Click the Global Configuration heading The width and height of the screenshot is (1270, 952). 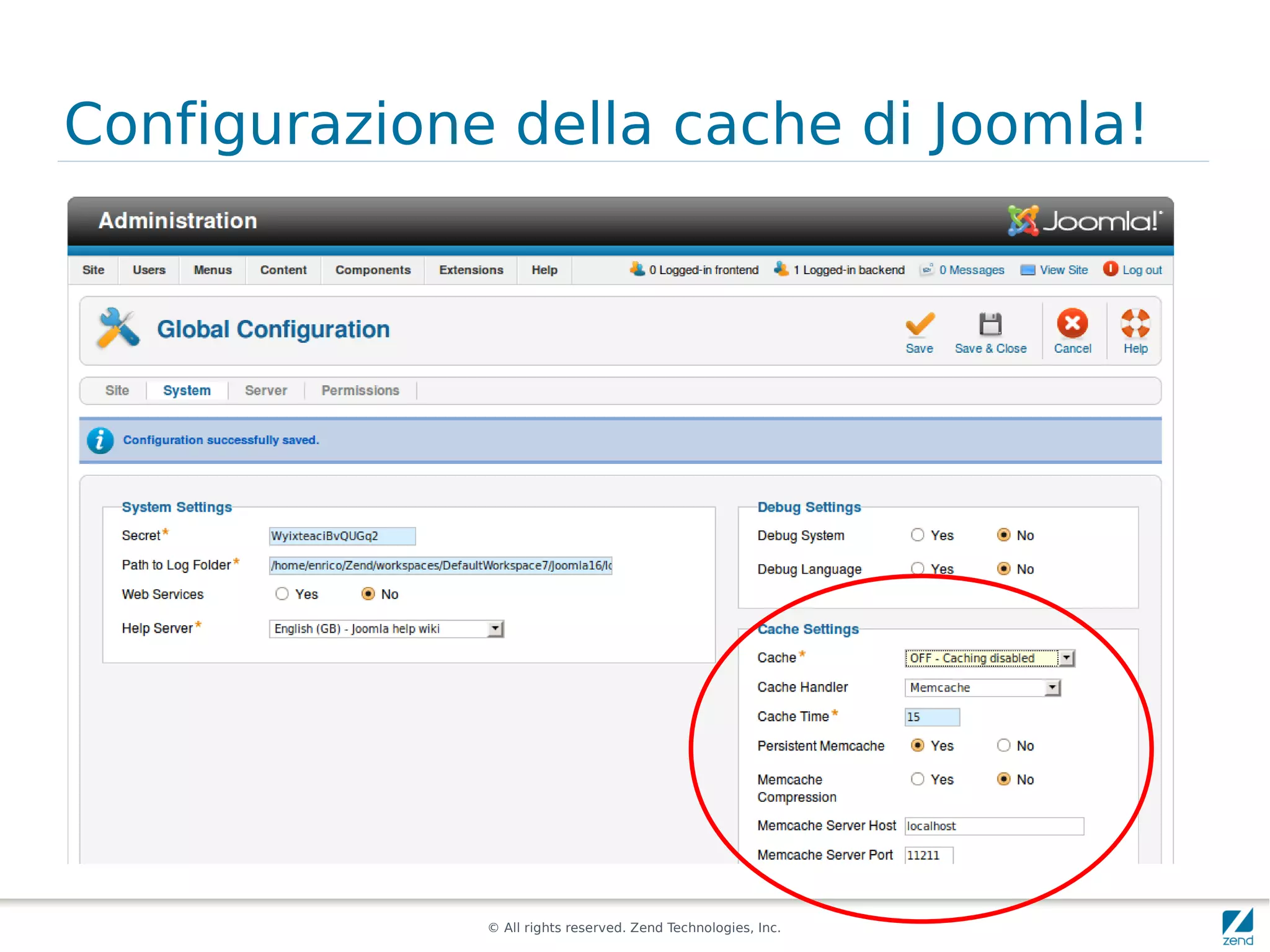pyautogui.click(x=273, y=329)
